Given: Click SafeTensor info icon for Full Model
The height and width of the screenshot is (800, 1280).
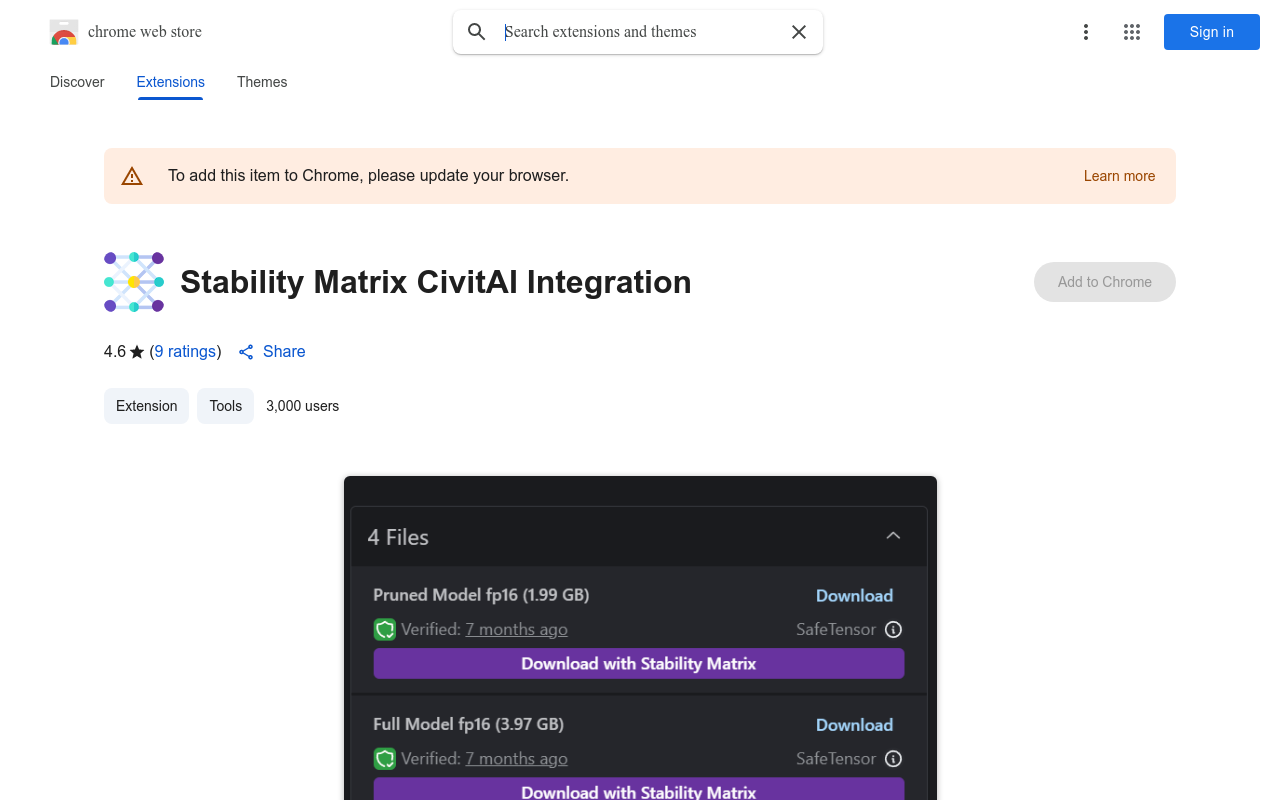Looking at the screenshot, I should click(894, 759).
